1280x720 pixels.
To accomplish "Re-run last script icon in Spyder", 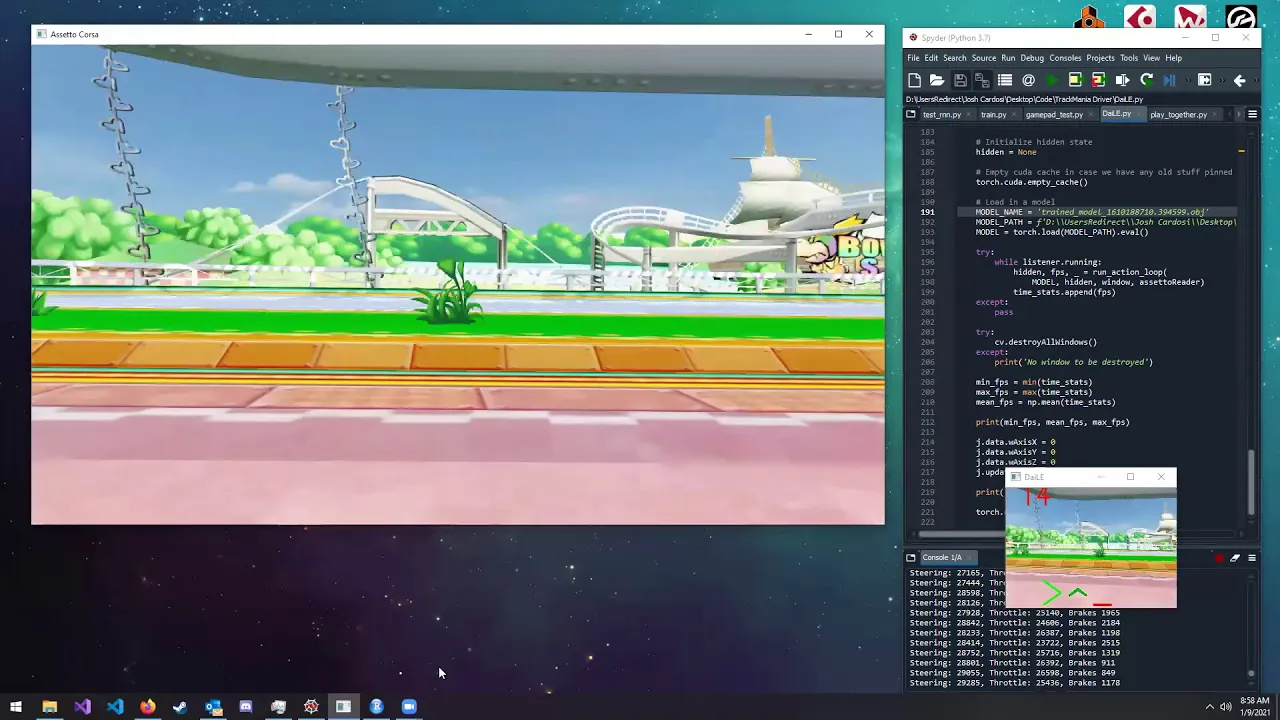I will pyautogui.click(x=1146, y=80).
